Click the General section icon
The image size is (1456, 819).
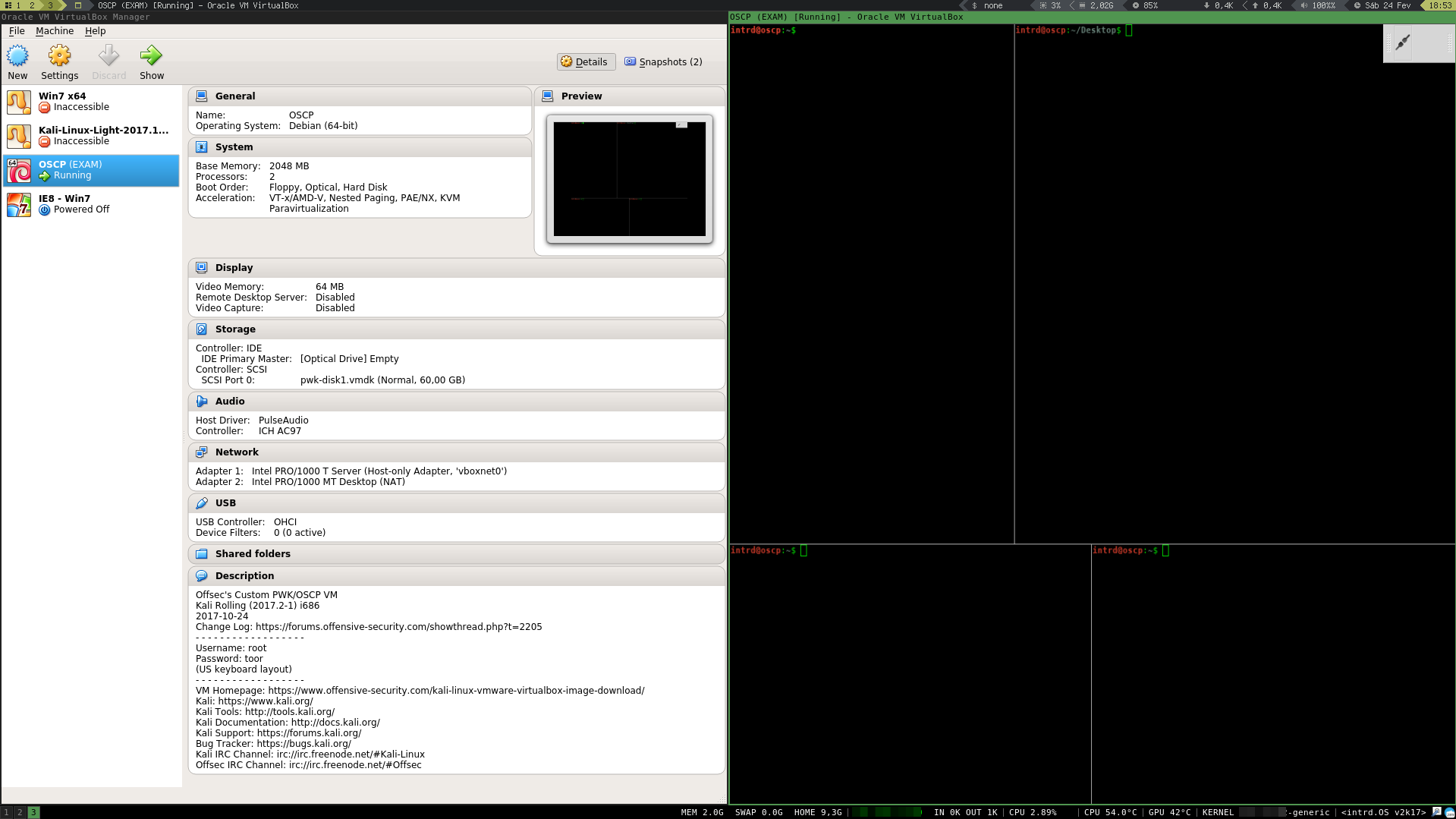click(x=202, y=96)
